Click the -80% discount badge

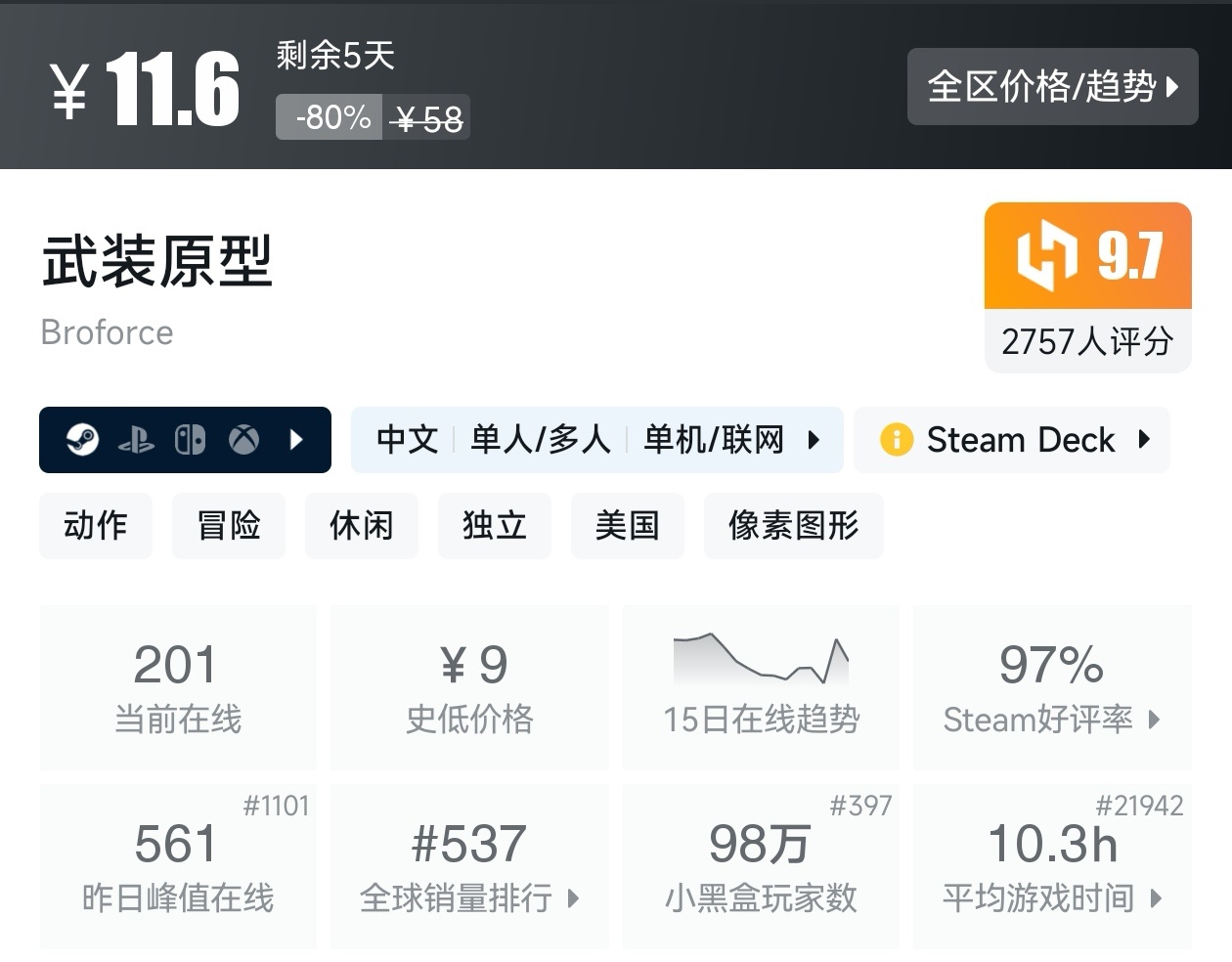tap(330, 117)
